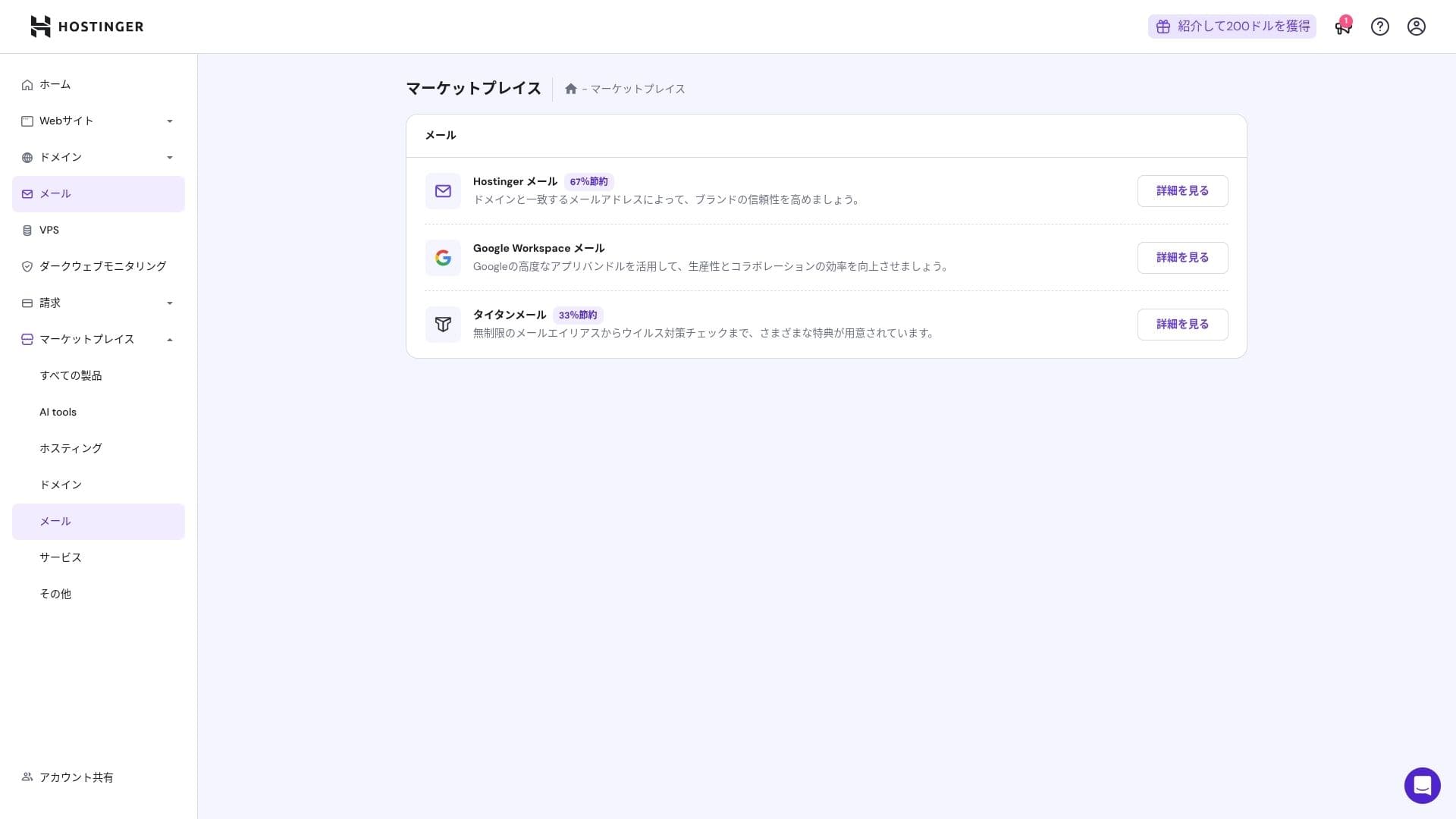Open notifications megaphone icon
This screenshot has width=1456, height=819.
1343,27
